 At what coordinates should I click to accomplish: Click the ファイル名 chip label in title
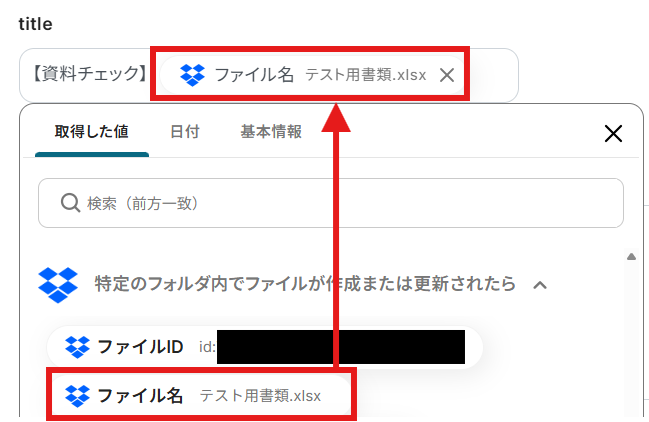(254, 75)
